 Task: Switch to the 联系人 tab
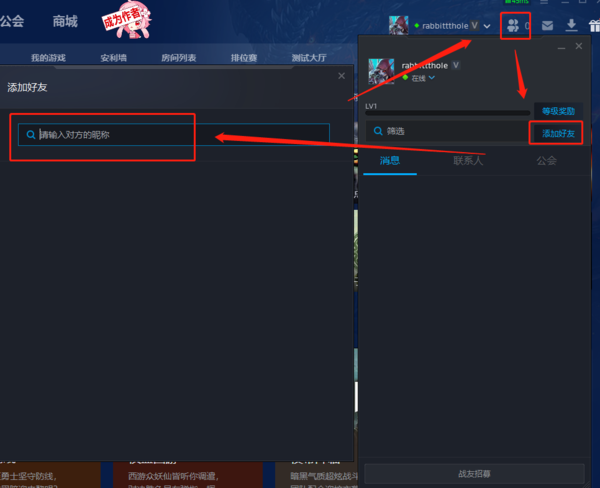pos(468,160)
